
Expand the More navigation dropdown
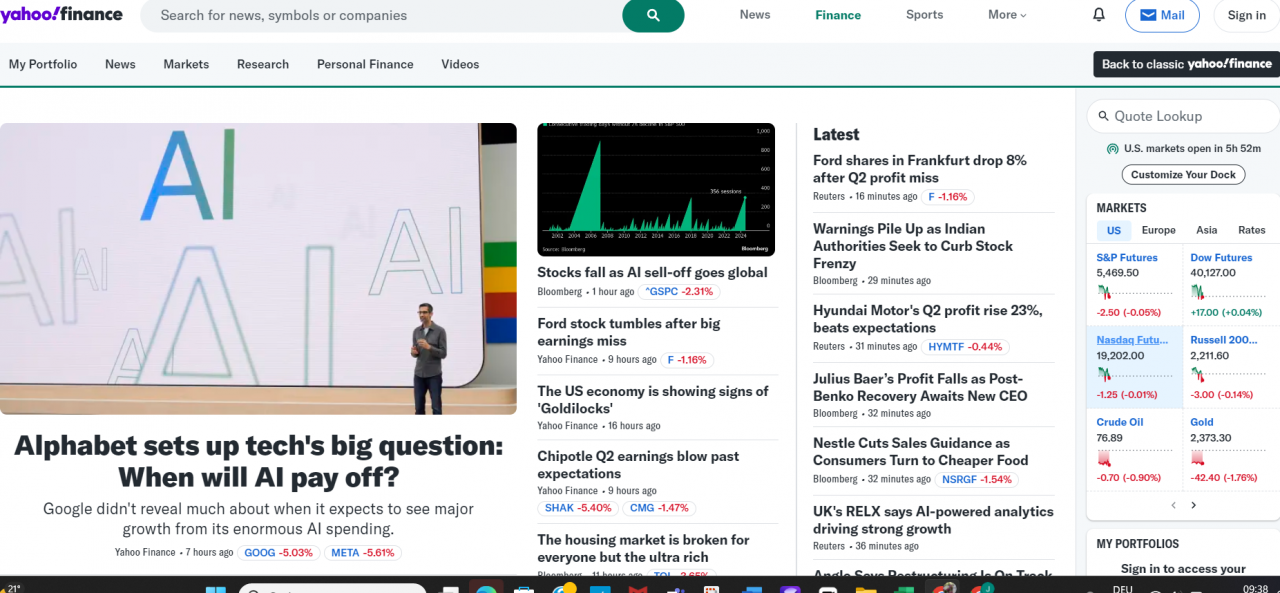click(1006, 14)
